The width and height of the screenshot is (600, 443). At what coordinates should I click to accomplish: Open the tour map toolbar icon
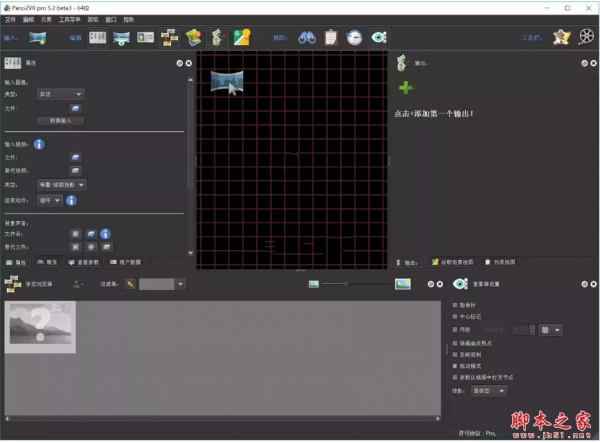(194, 37)
